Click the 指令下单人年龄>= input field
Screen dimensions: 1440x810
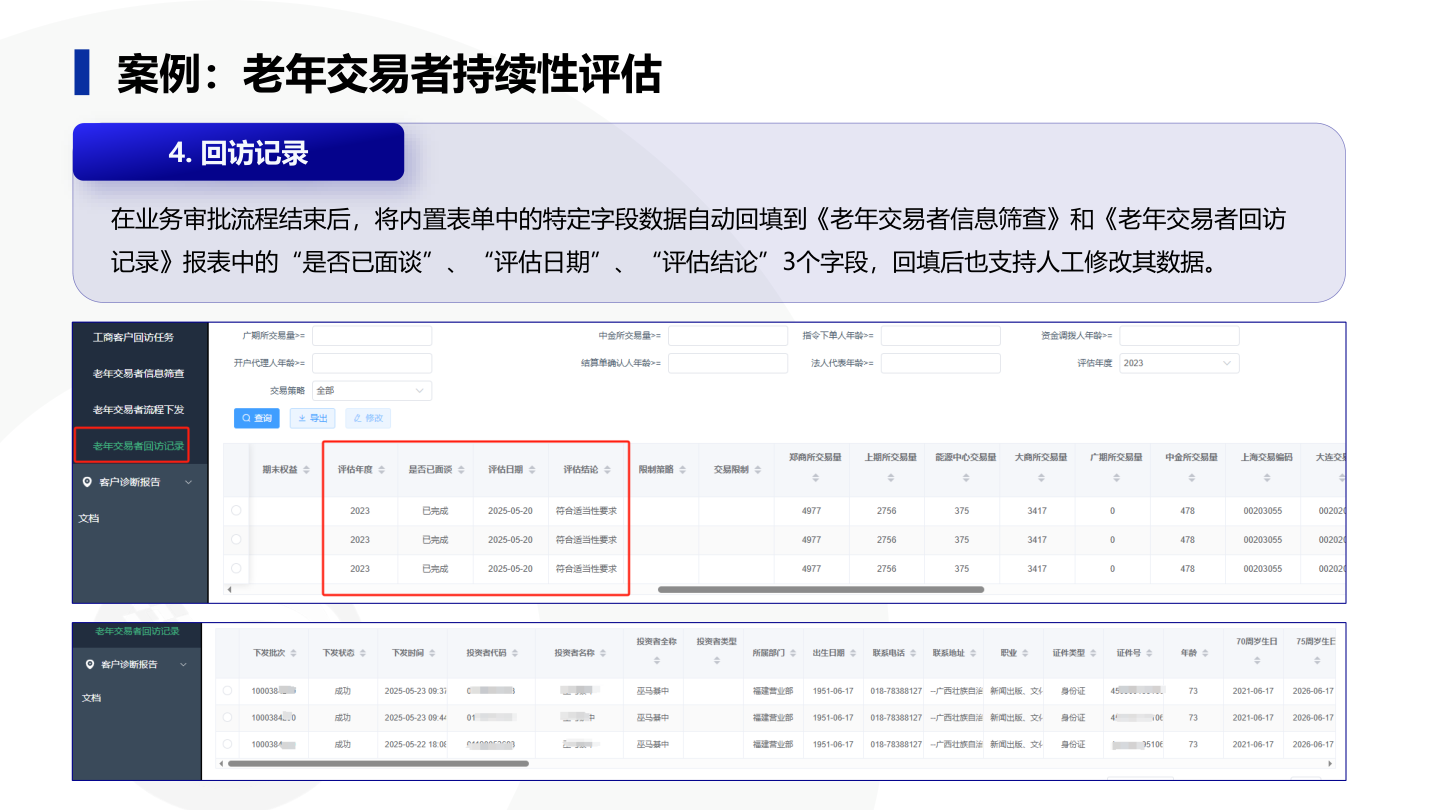[940, 336]
